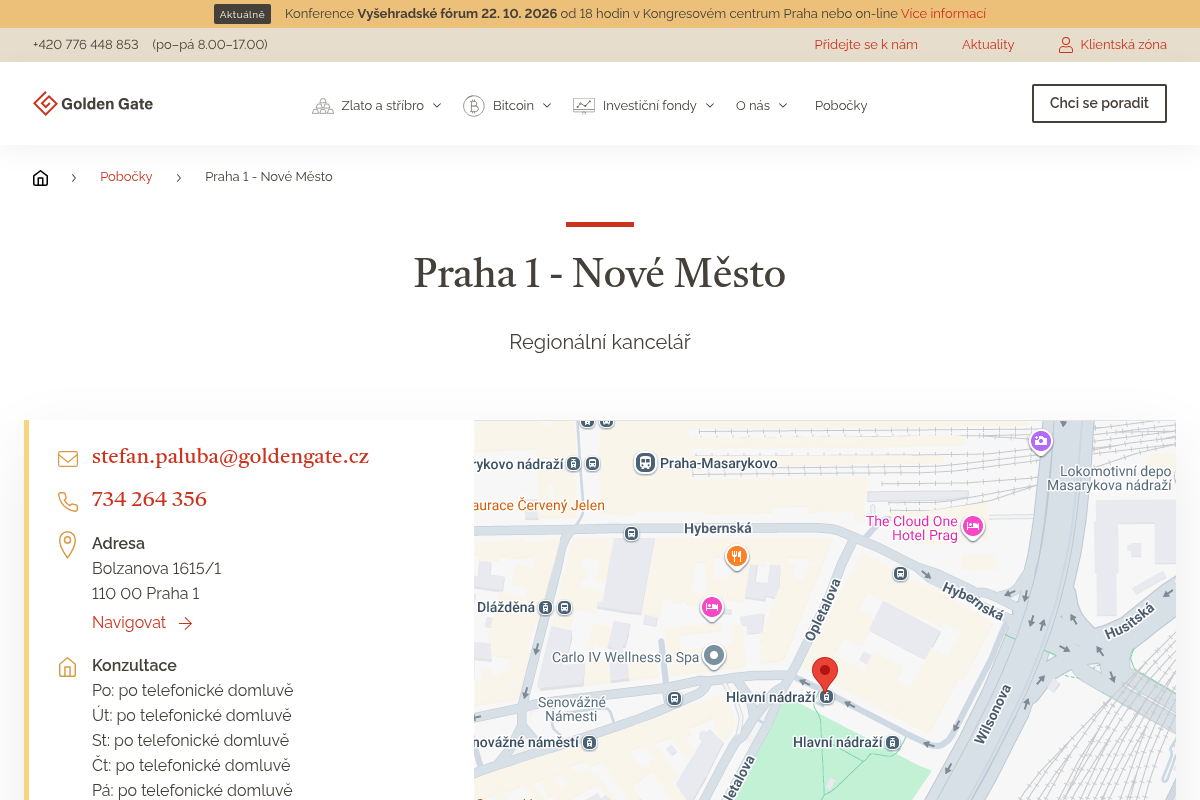Click the pink hotel marker near Dlážděná
The width and height of the screenshot is (1200, 800).
pos(711,607)
